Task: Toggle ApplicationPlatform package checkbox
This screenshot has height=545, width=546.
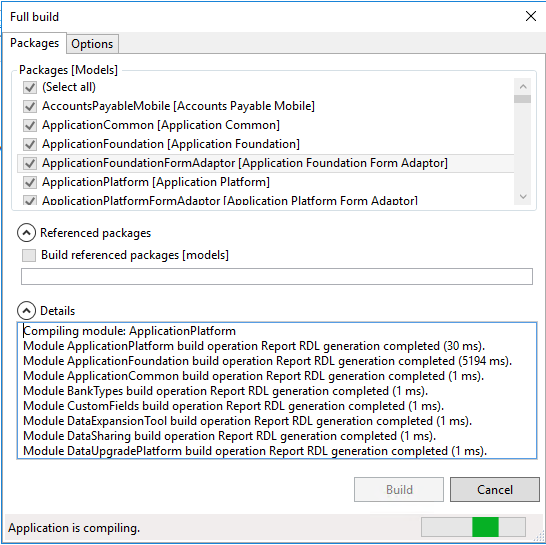Action: (x=30, y=182)
